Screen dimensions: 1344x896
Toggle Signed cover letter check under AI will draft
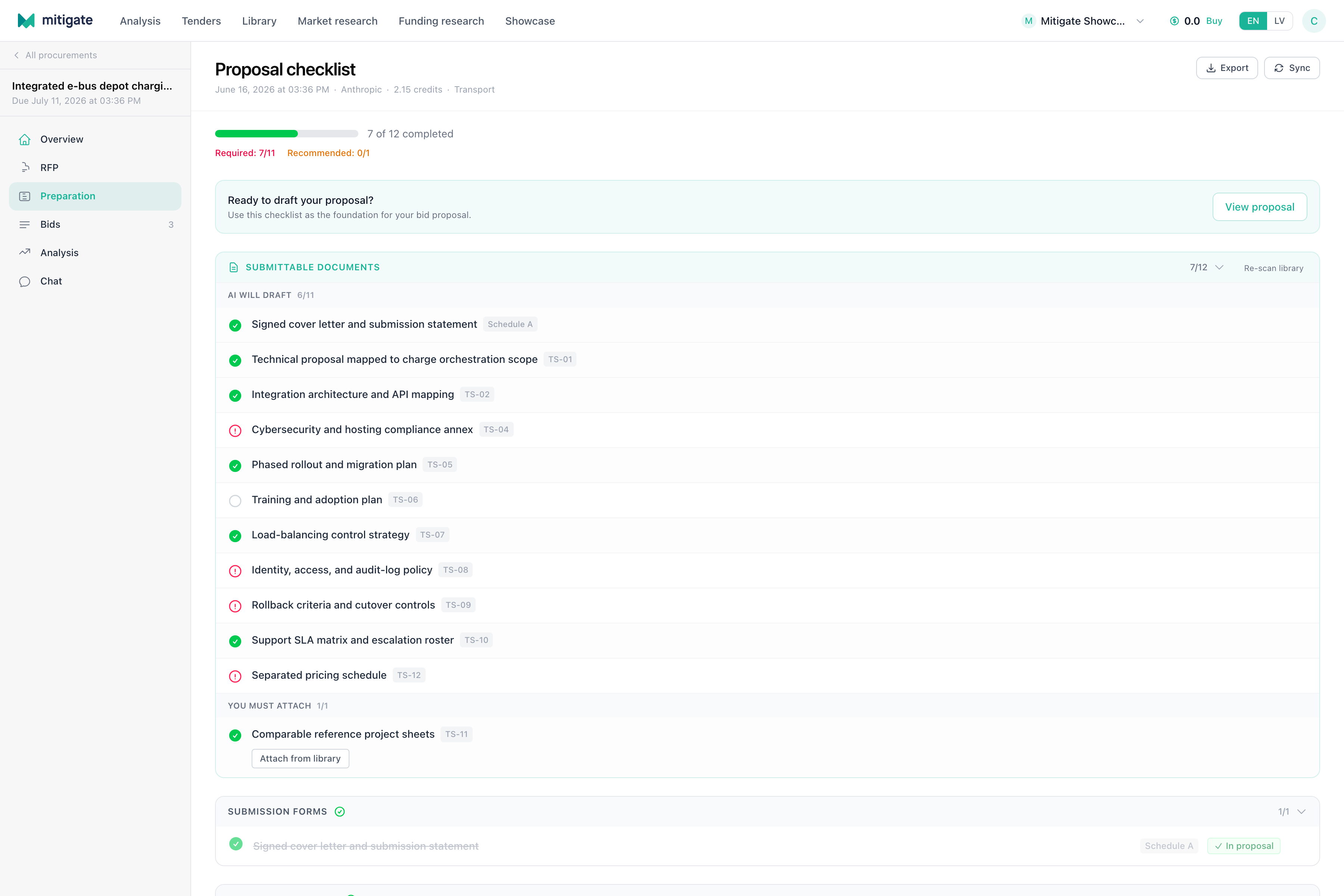point(235,325)
